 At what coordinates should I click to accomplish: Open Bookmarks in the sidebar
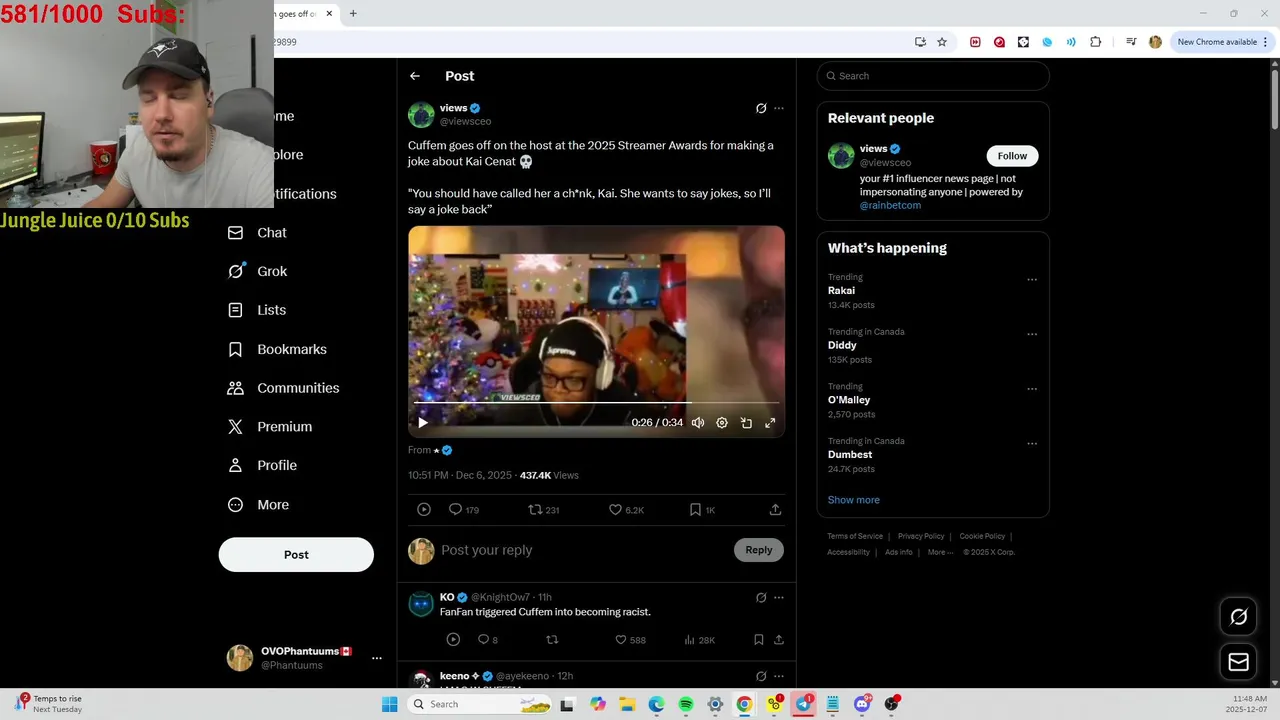point(277,349)
